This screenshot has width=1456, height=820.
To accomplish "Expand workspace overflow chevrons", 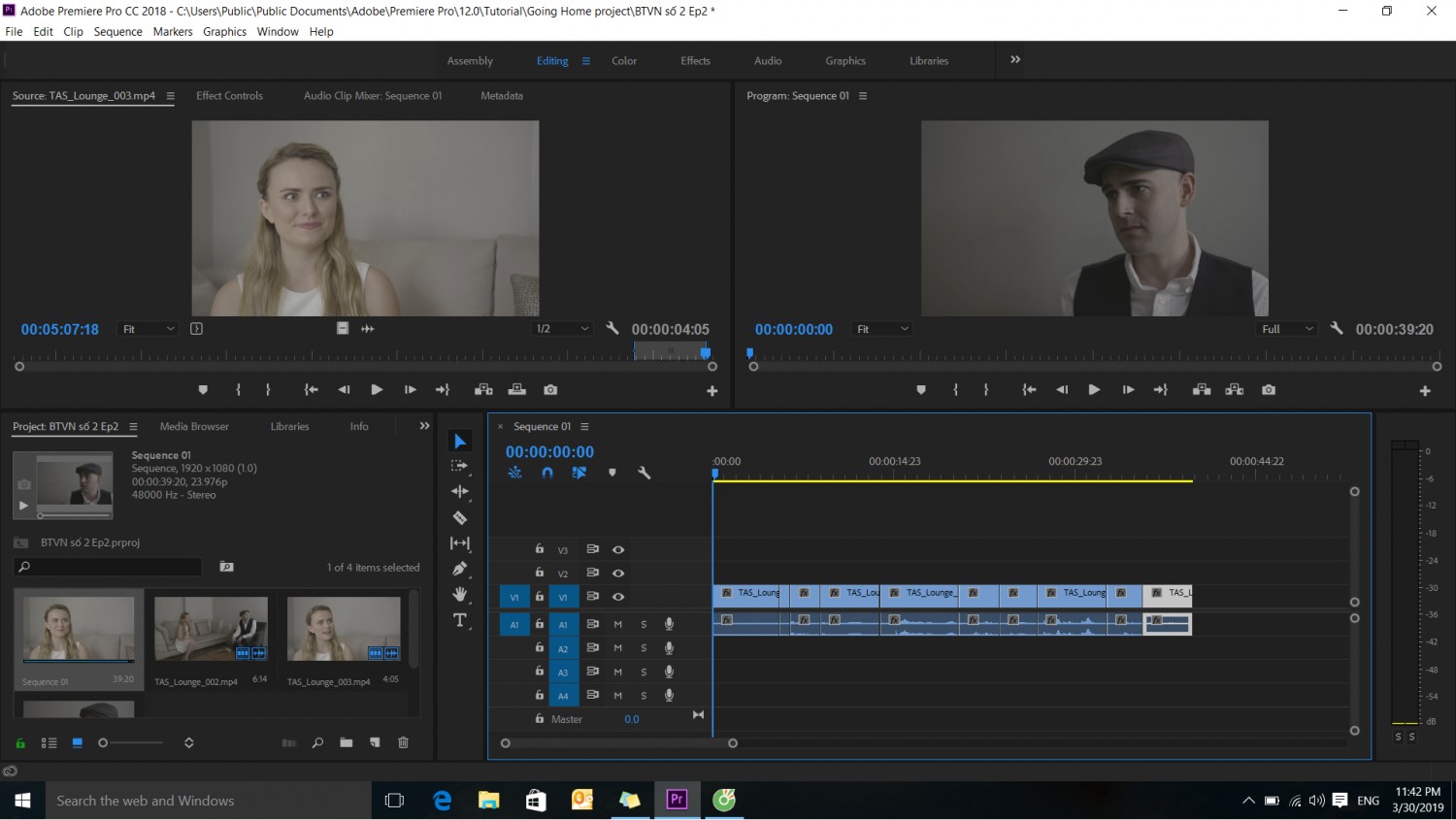I will tap(1015, 59).
